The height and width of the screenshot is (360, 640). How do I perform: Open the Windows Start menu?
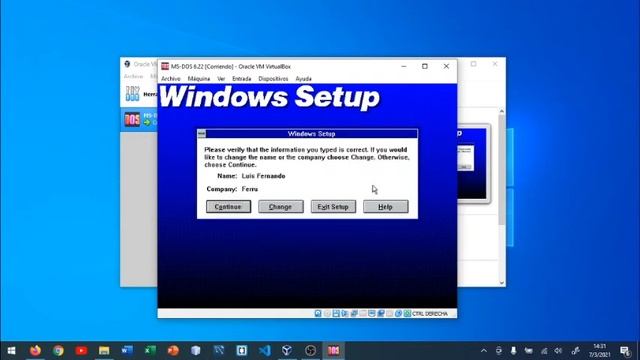pyautogui.click(x=11, y=351)
